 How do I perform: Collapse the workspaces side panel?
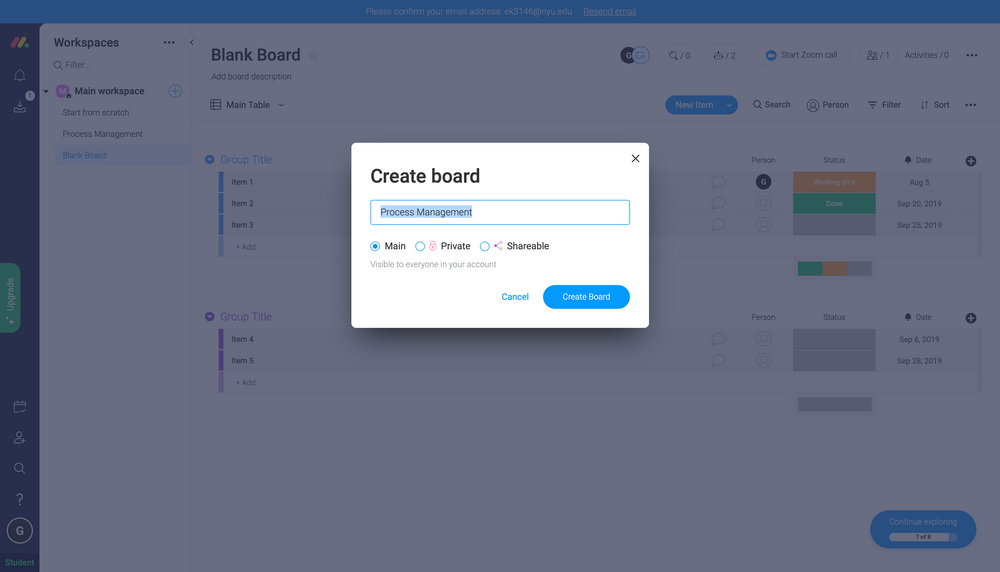click(191, 43)
